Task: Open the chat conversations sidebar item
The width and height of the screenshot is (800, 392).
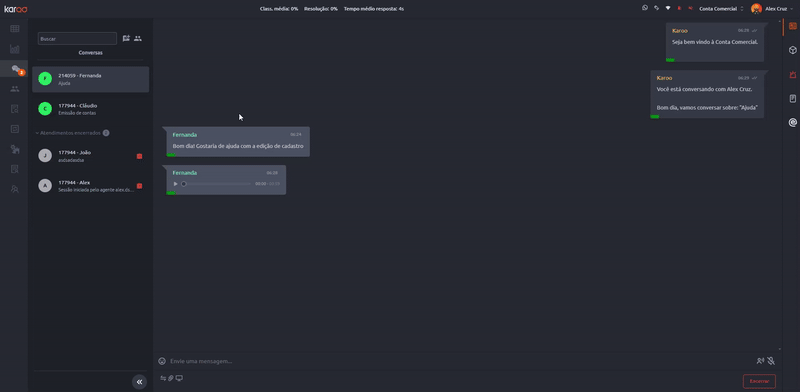Action: pos(15,69)
